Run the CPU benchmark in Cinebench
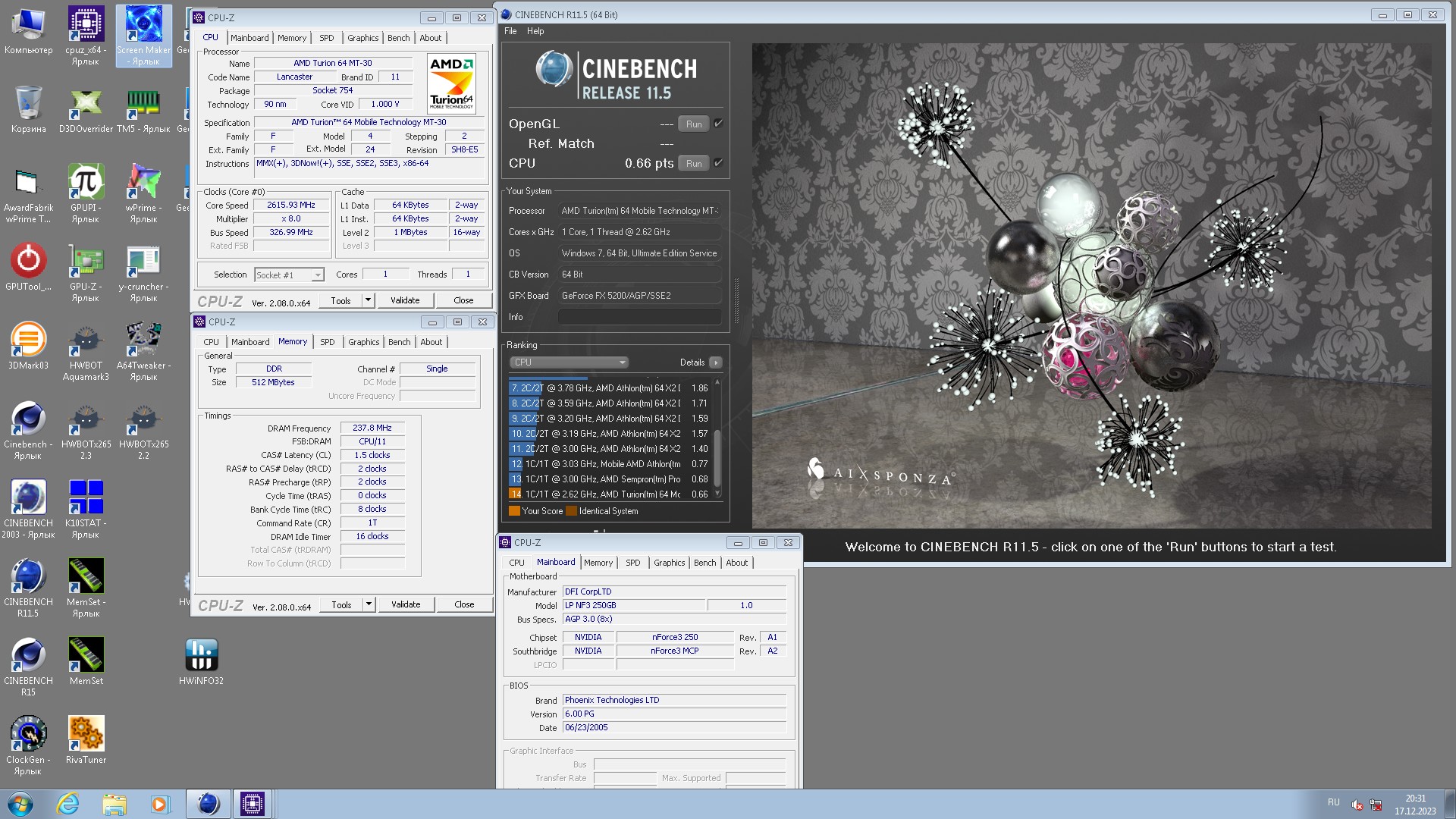Viewport: 1456px width, 819px height. click(694, 163)
